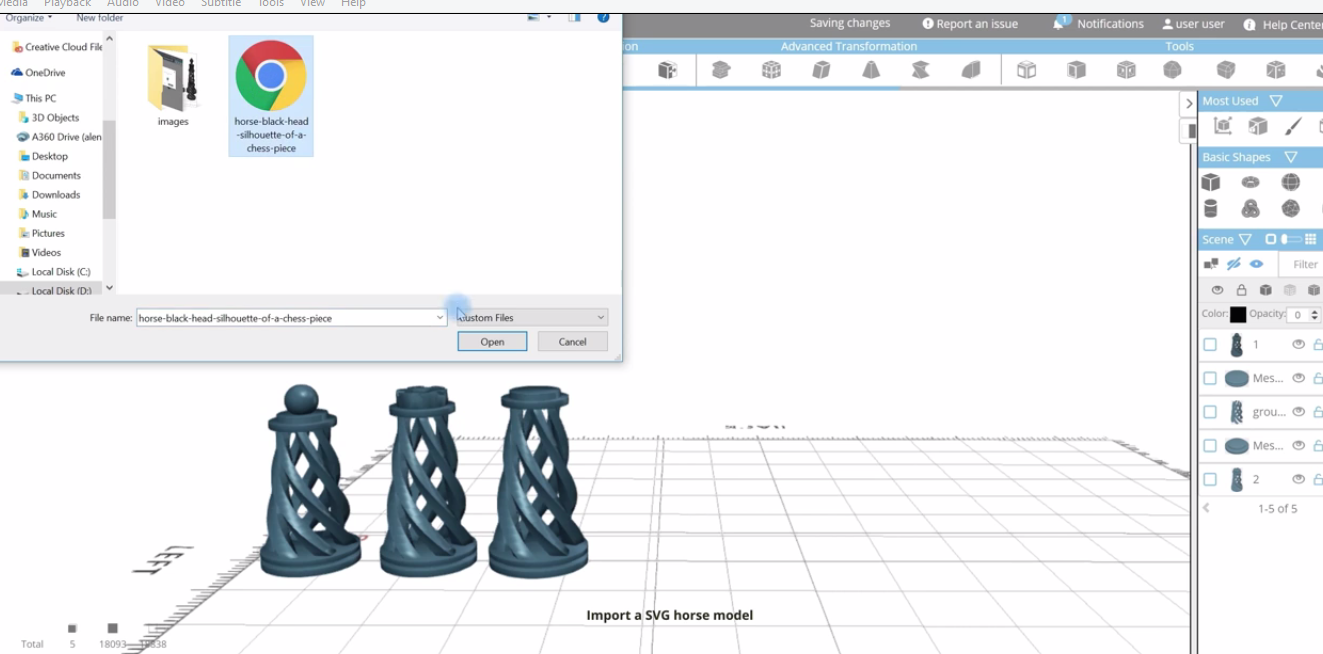Toggle lock of scene object 1
This screenshot has width=1323, height=654.
[x=1317, y=344]
